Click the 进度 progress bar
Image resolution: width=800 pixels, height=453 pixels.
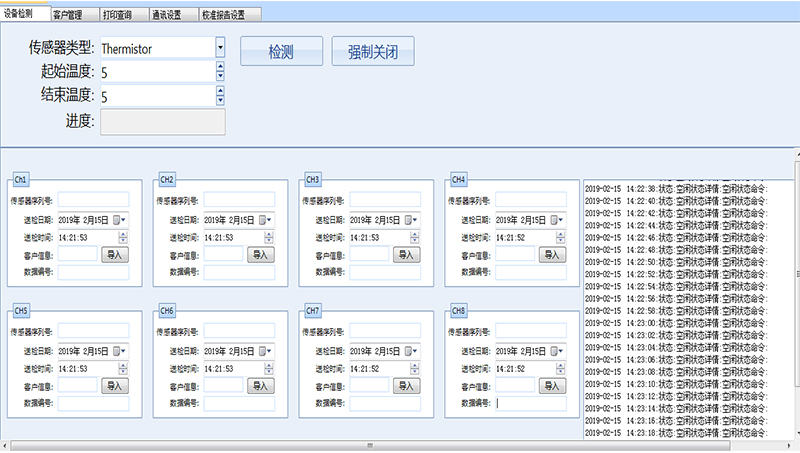coord(163,122)
